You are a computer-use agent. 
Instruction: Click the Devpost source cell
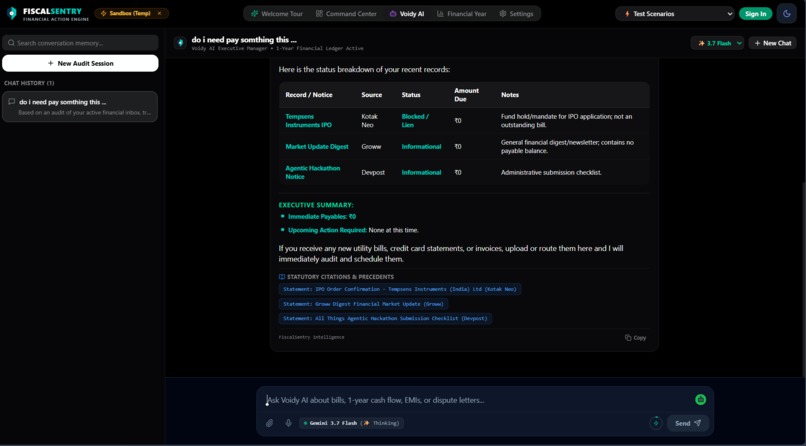click(x=373, y=173)
